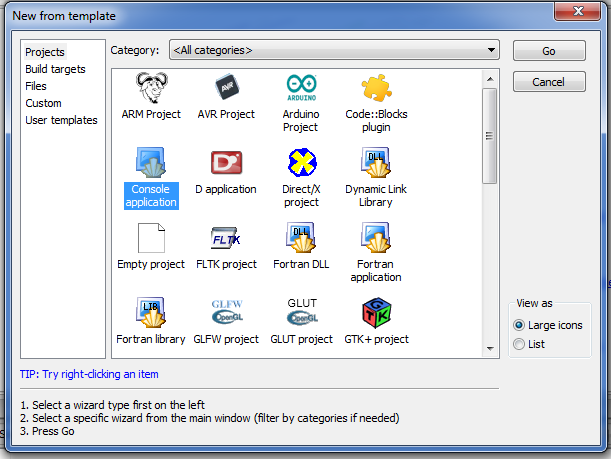Choose the AVR Project template icon
Viewport: 611px width, 459px height.
click(x=227, y=87)
